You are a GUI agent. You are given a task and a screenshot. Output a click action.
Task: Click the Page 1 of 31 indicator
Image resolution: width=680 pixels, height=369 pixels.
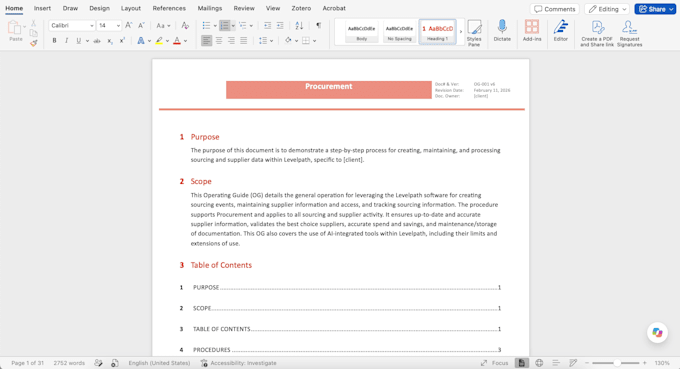(27, 363)
